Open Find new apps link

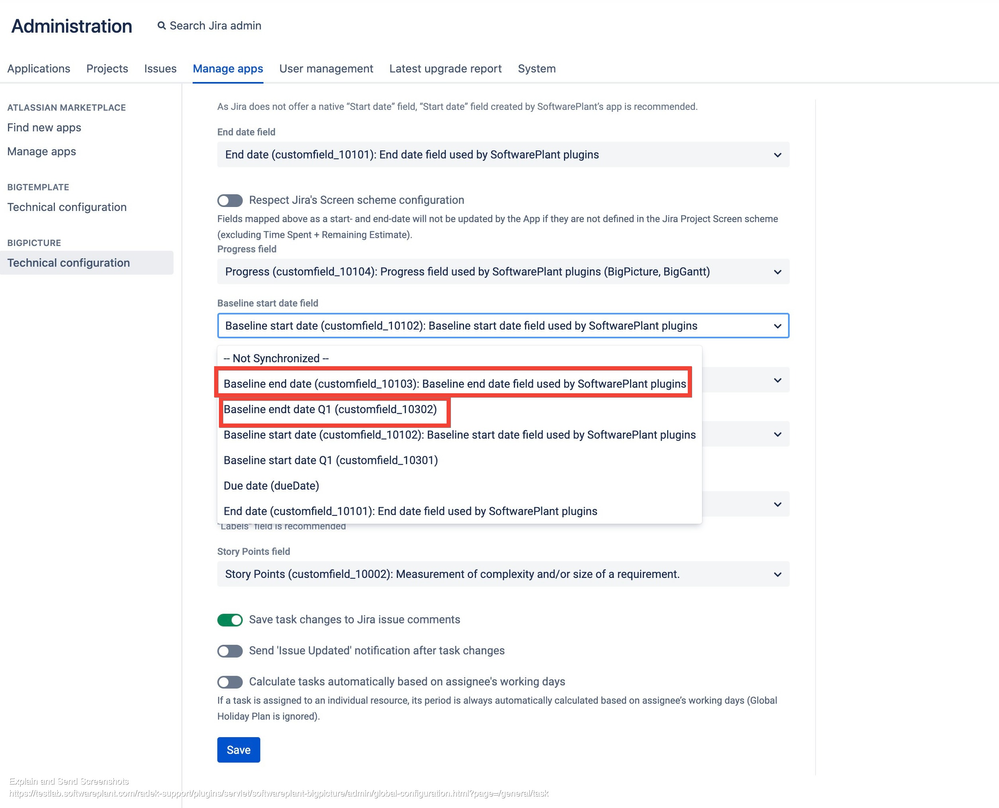44,127
